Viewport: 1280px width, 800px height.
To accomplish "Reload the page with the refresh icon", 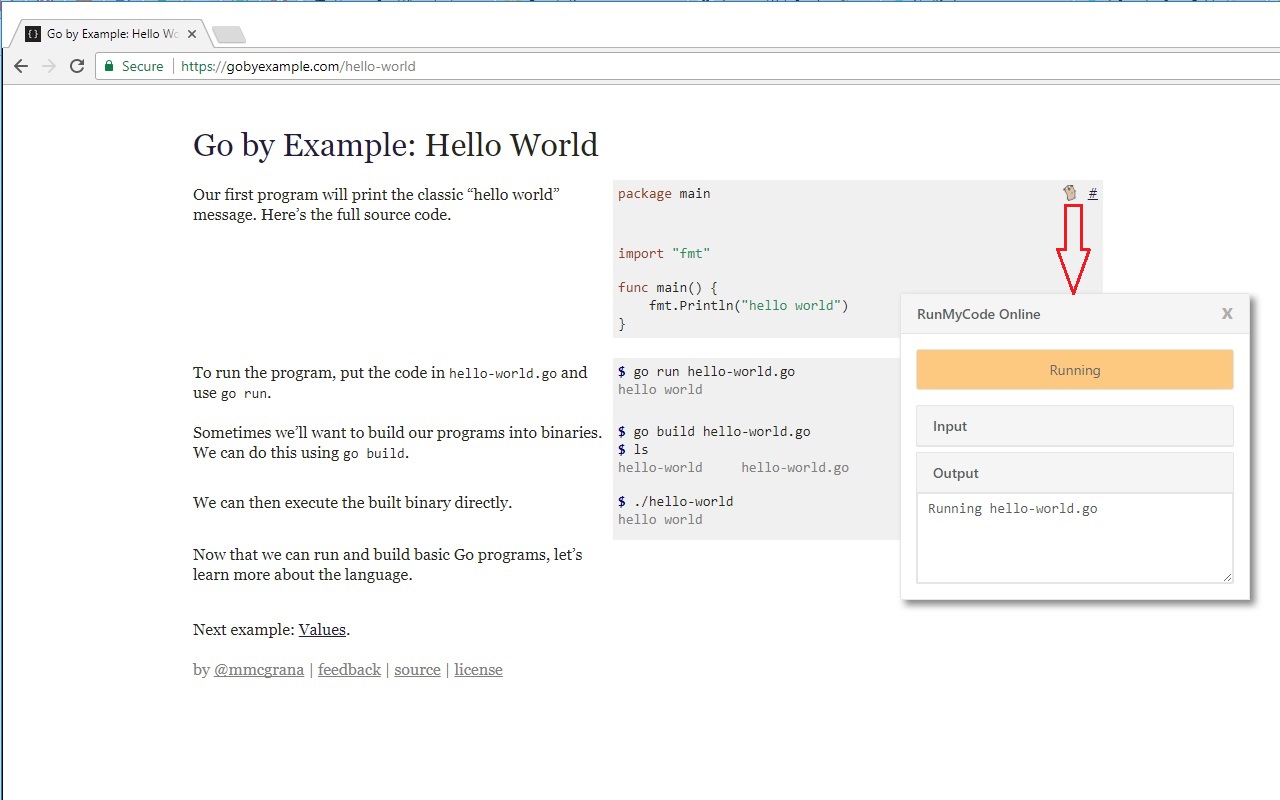I will pos(77,66).
